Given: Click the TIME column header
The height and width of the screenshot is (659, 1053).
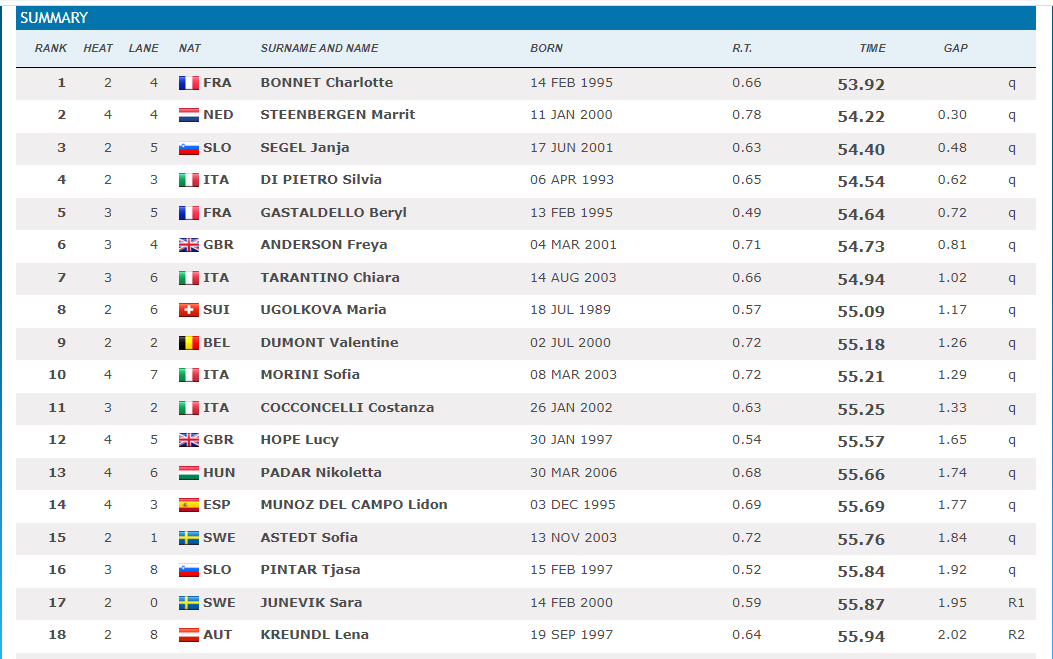Looking at the screenshot, I should tap(872, 48).
